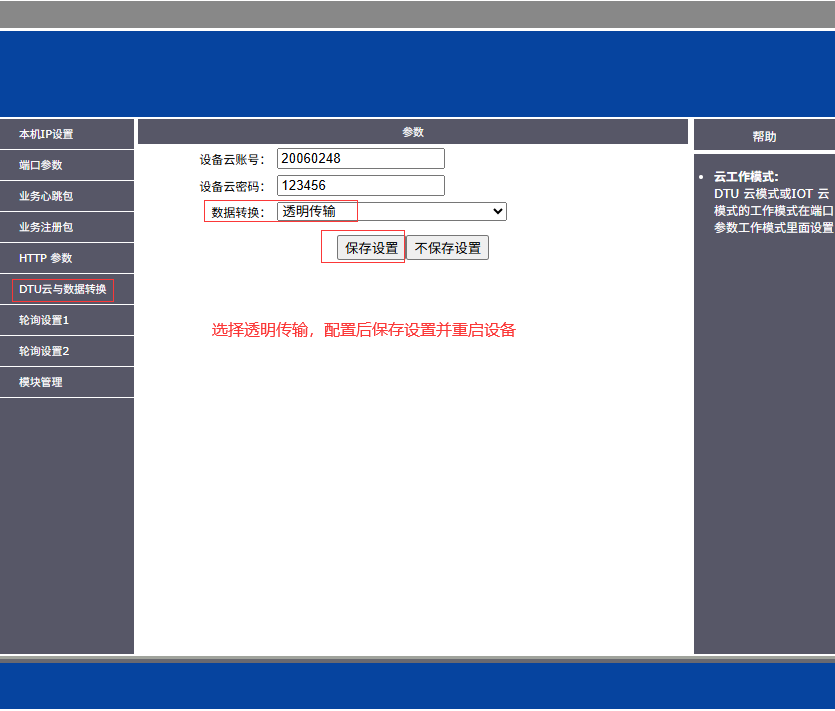Go to 端口参数 in the sidebar
Image resolution: width=835 pixels, height=711 pixels.
(x=40, y=165)
